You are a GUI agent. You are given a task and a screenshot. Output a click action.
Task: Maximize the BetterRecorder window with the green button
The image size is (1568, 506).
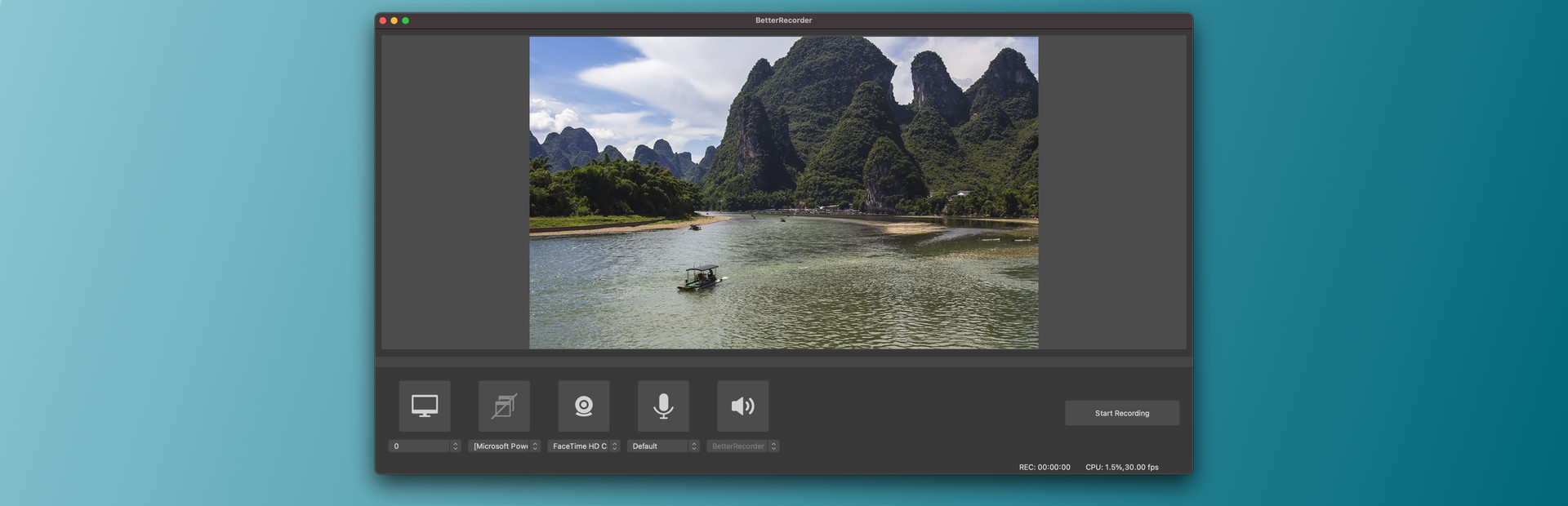(x=406, y=20)
